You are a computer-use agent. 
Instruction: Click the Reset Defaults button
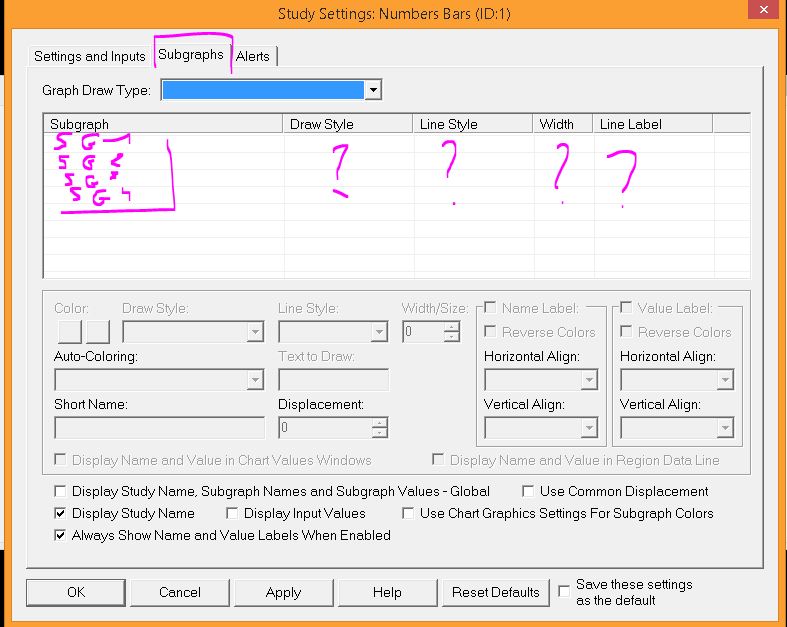pos(495,592)
